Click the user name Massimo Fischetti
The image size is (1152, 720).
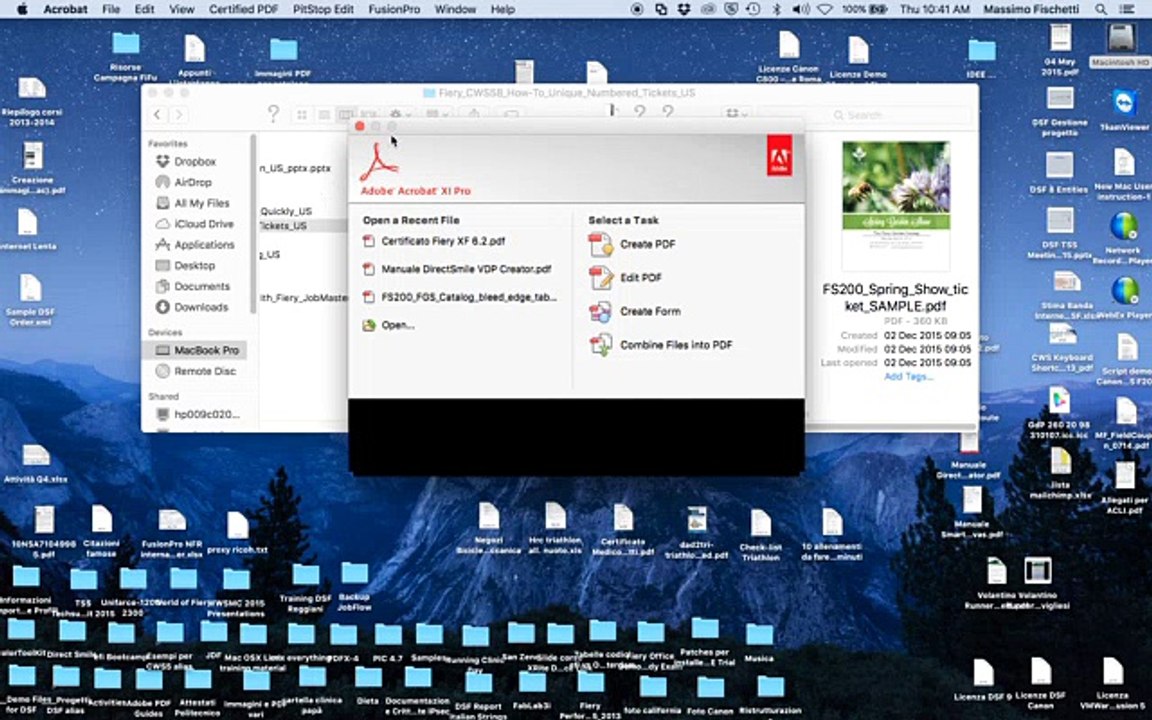1033,10
